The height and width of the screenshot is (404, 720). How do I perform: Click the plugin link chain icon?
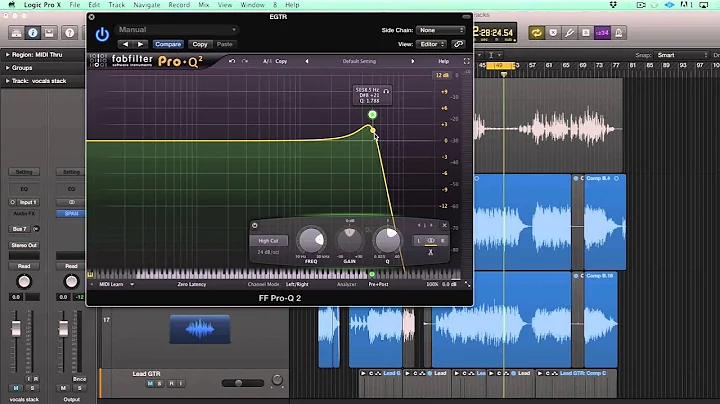pyautogui.click(x=458, y=44)
